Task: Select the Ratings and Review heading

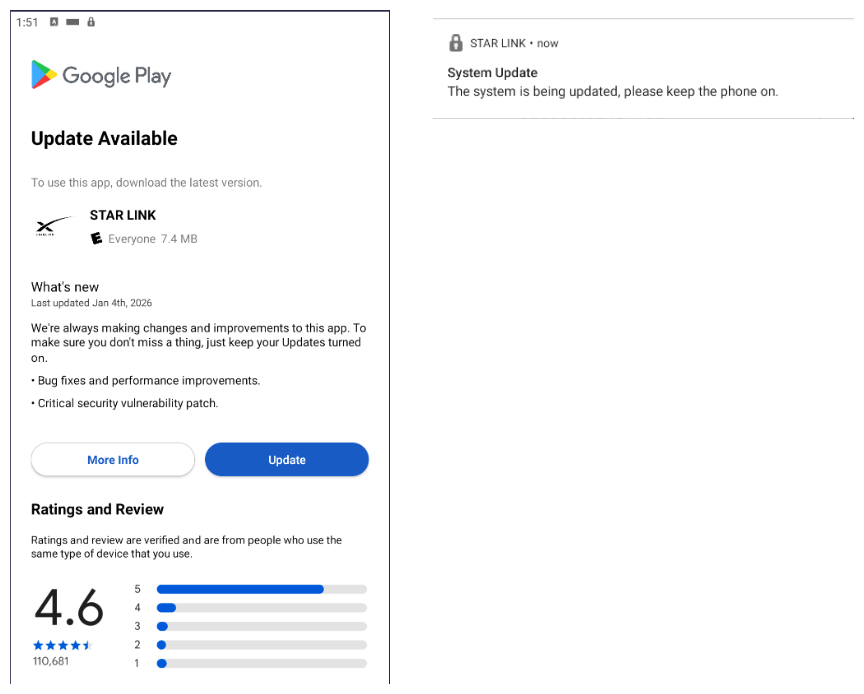Action: 97,509
